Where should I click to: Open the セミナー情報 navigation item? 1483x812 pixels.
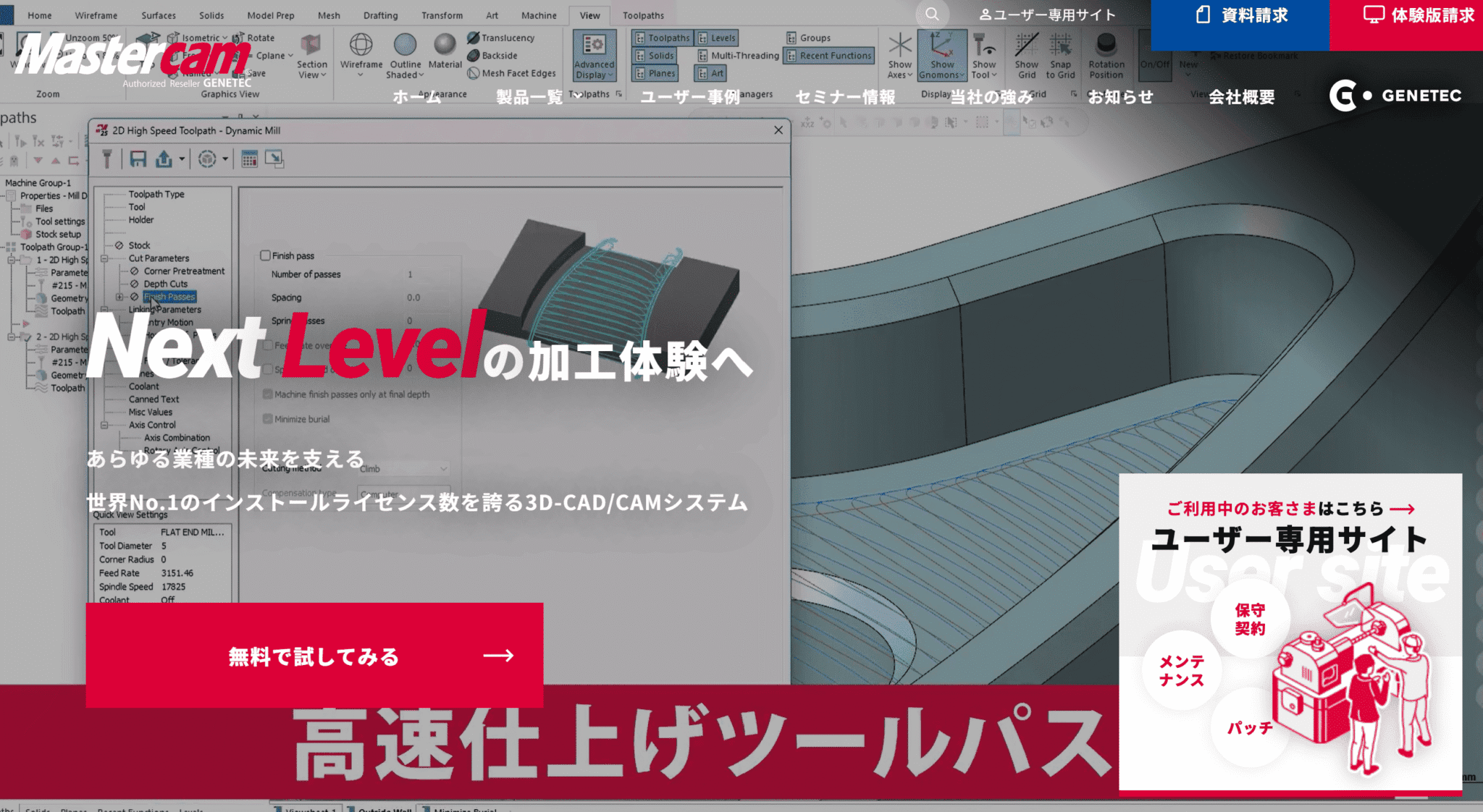(x=845, y=97)
